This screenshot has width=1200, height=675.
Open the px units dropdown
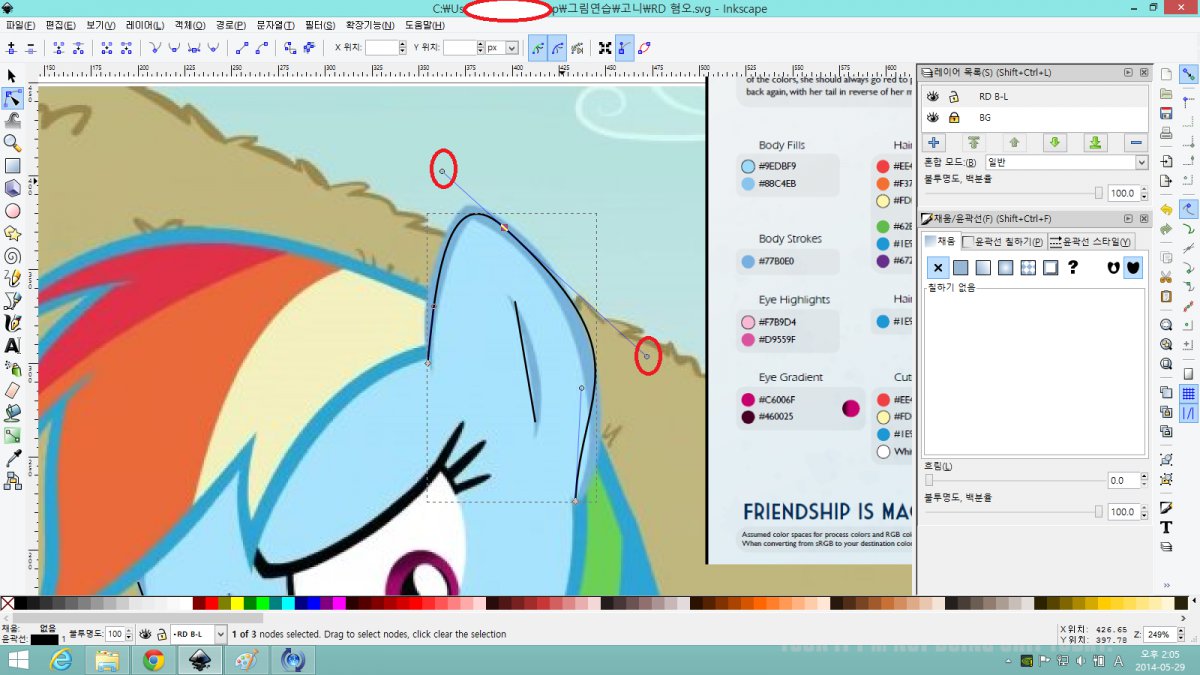[x=502, y=48]
